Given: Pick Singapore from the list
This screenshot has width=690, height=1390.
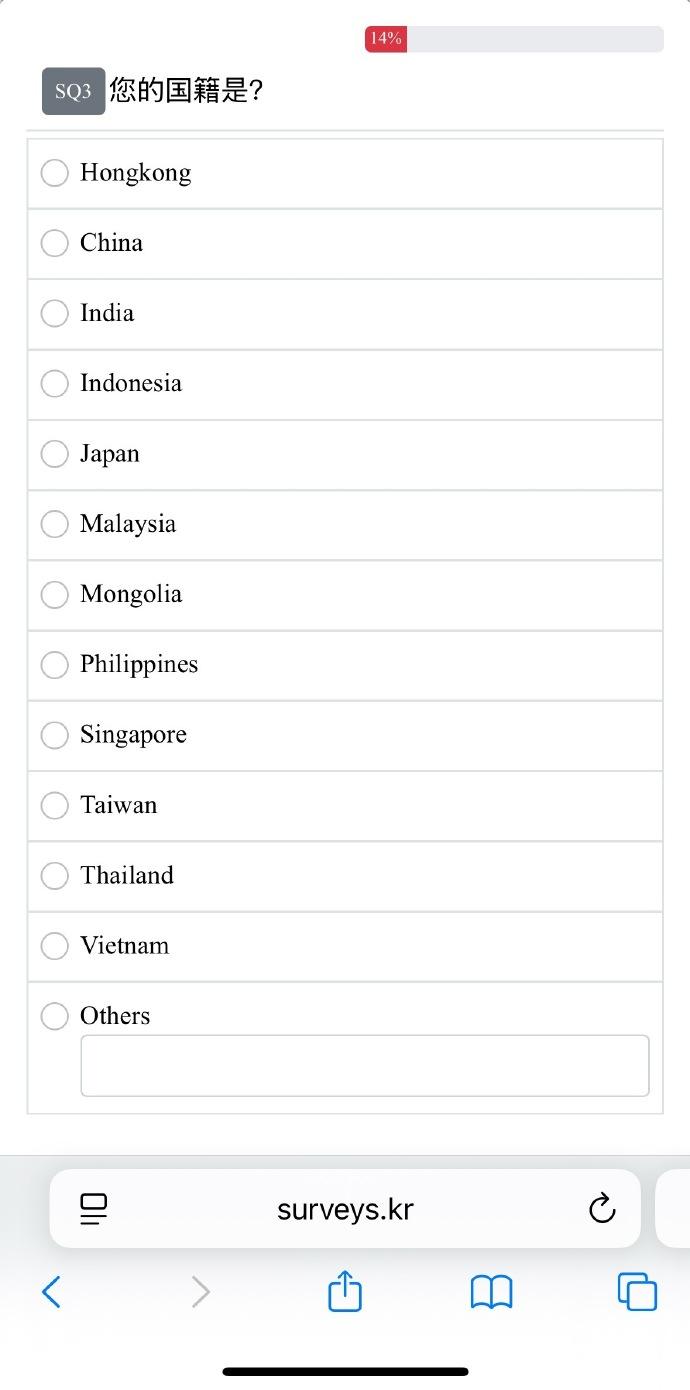Looking at the screenshot, I should [55, 735].
